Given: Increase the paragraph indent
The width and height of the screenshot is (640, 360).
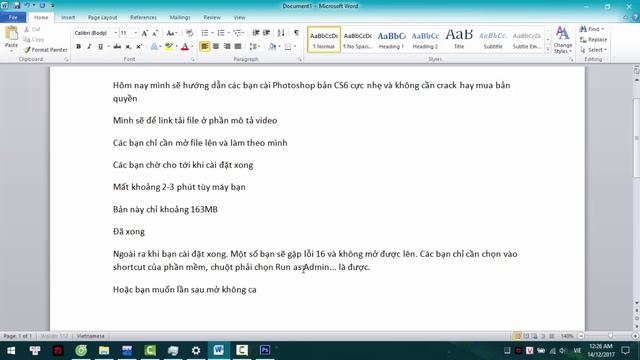Looking at the screenshot, I should pyautogui.click(x=267, y=33).
